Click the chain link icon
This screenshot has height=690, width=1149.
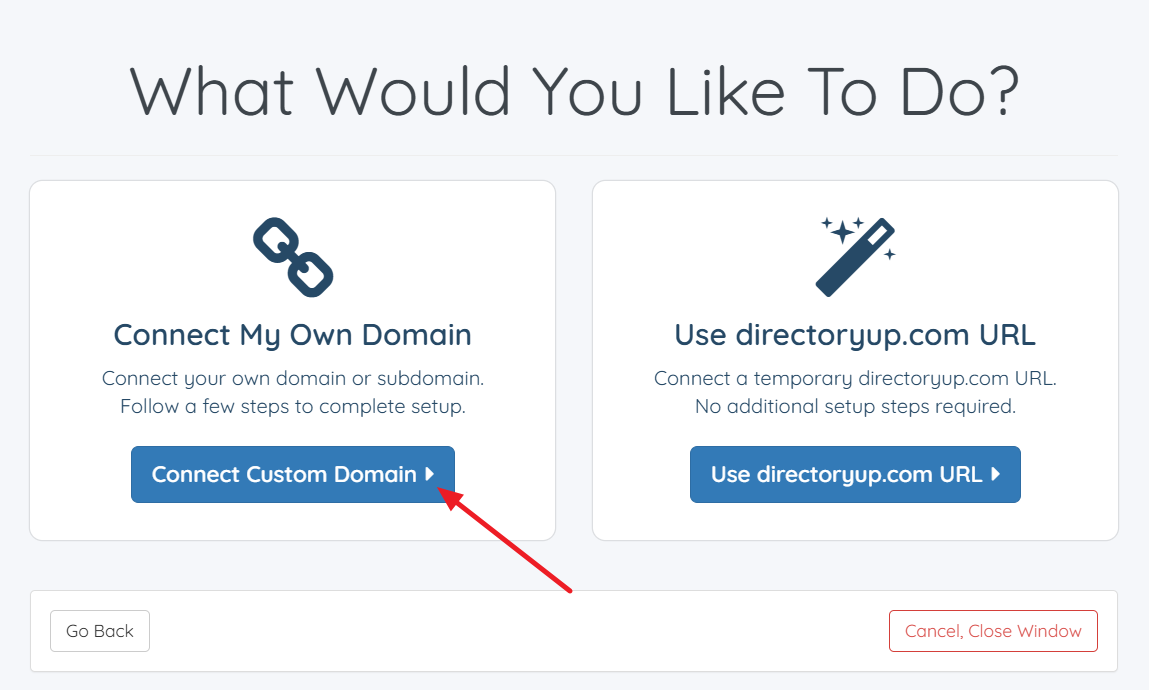293,257
